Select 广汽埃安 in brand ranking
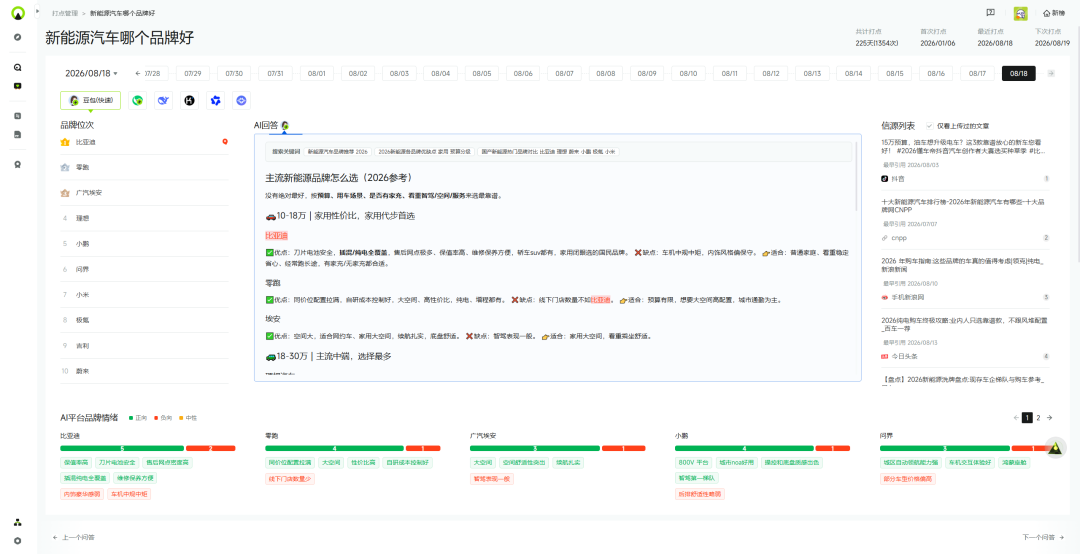This screenshot has height=554, width=1080. tap(144, 193)
